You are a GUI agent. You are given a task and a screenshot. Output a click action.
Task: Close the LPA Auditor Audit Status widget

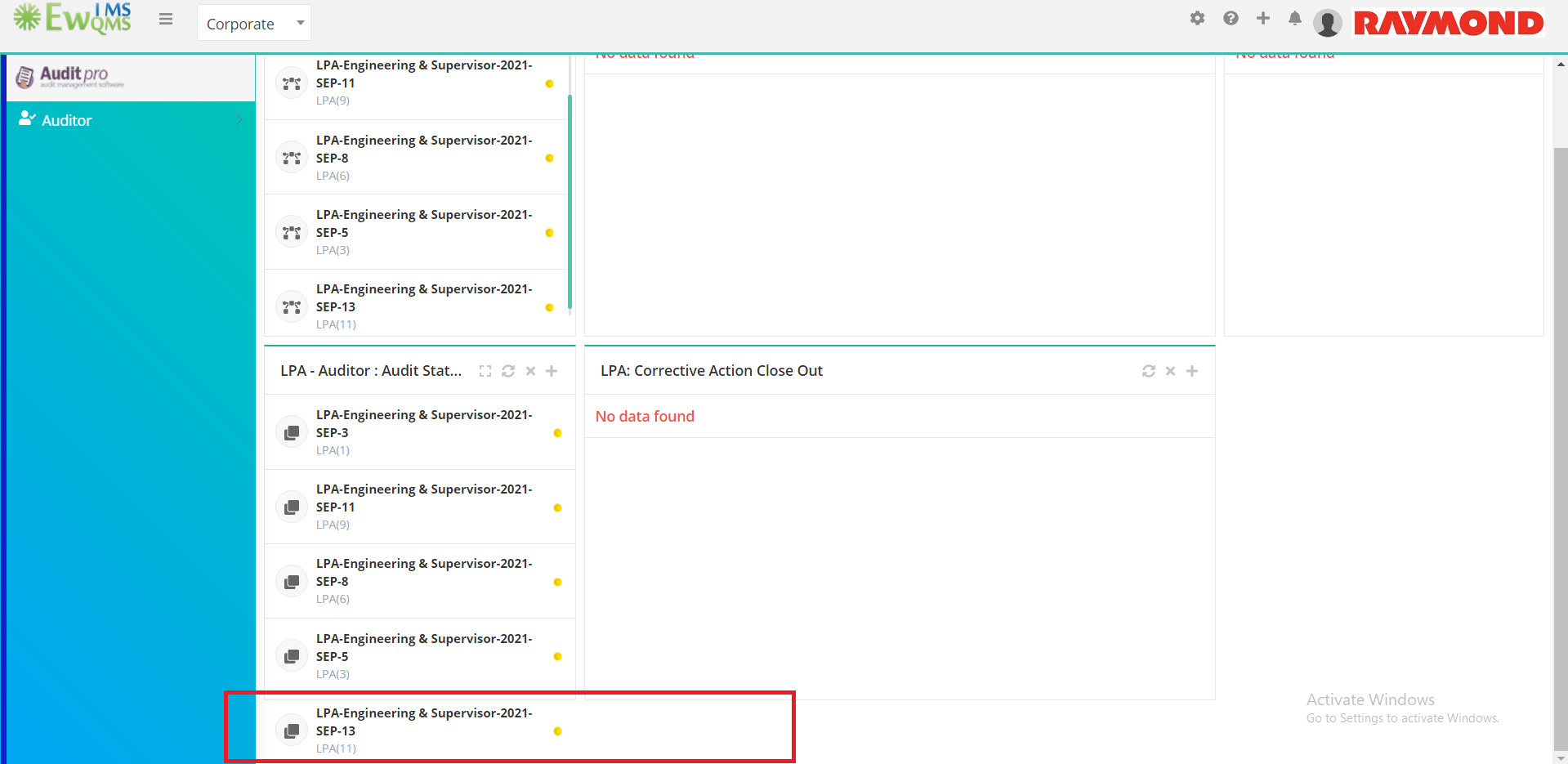530,371
